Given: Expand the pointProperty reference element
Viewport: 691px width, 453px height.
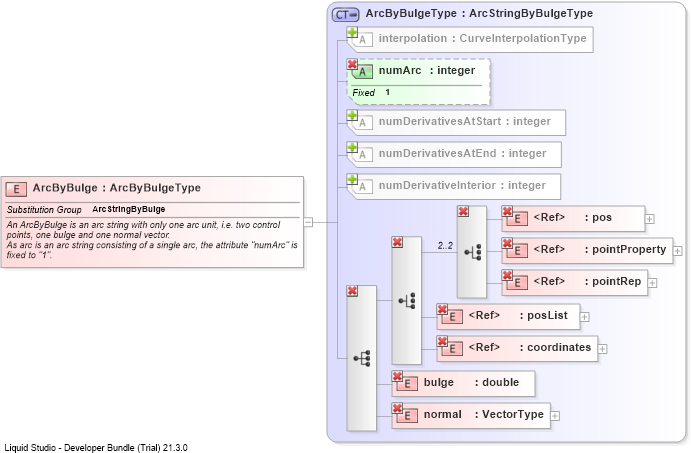Looking at the screenshot, I should 677,251.
